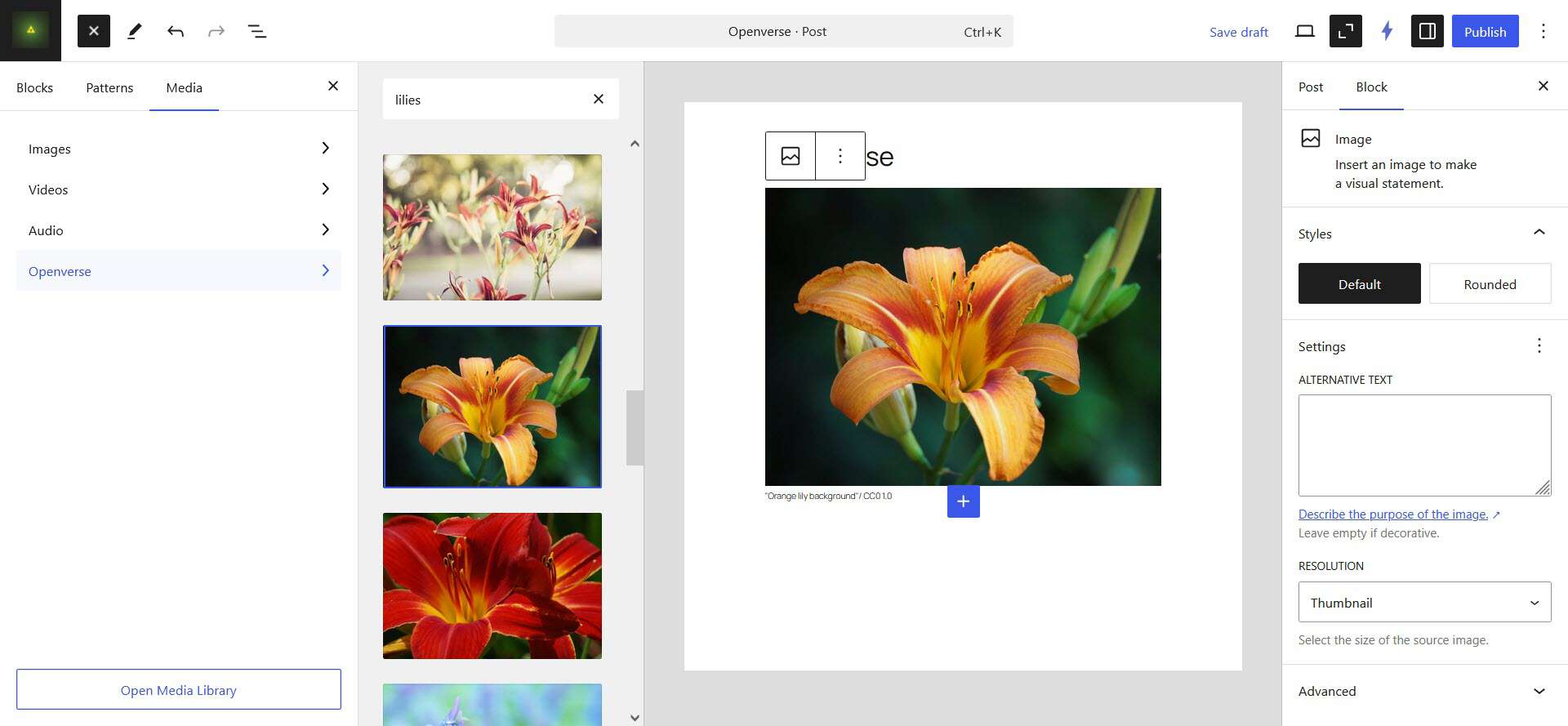Viewport: 1568px width, 726px height.
Task: Click Save draft
Action: click(x=1238, y=32)
